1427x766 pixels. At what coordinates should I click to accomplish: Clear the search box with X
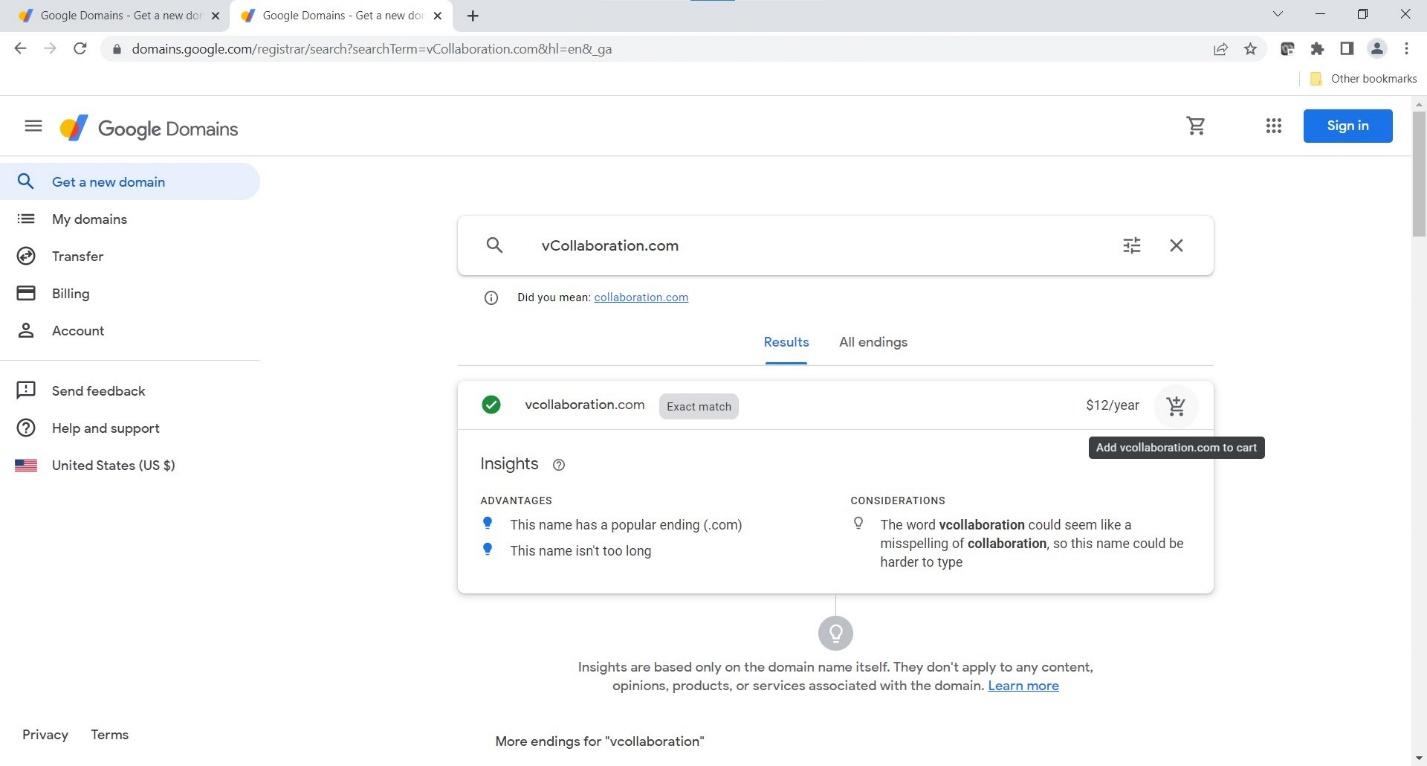[1176, 245]
